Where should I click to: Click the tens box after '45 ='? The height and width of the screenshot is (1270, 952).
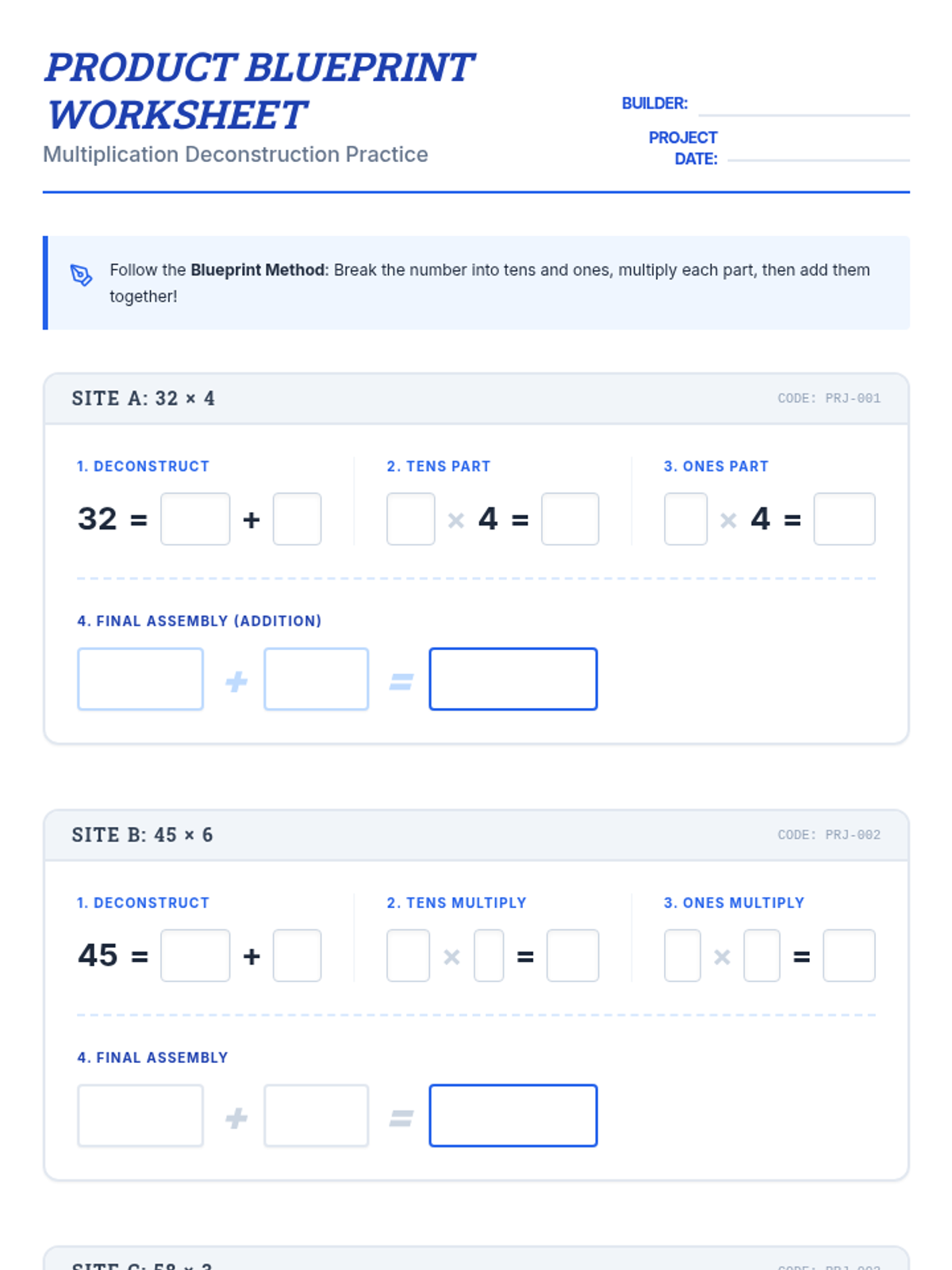click(195, 956)
